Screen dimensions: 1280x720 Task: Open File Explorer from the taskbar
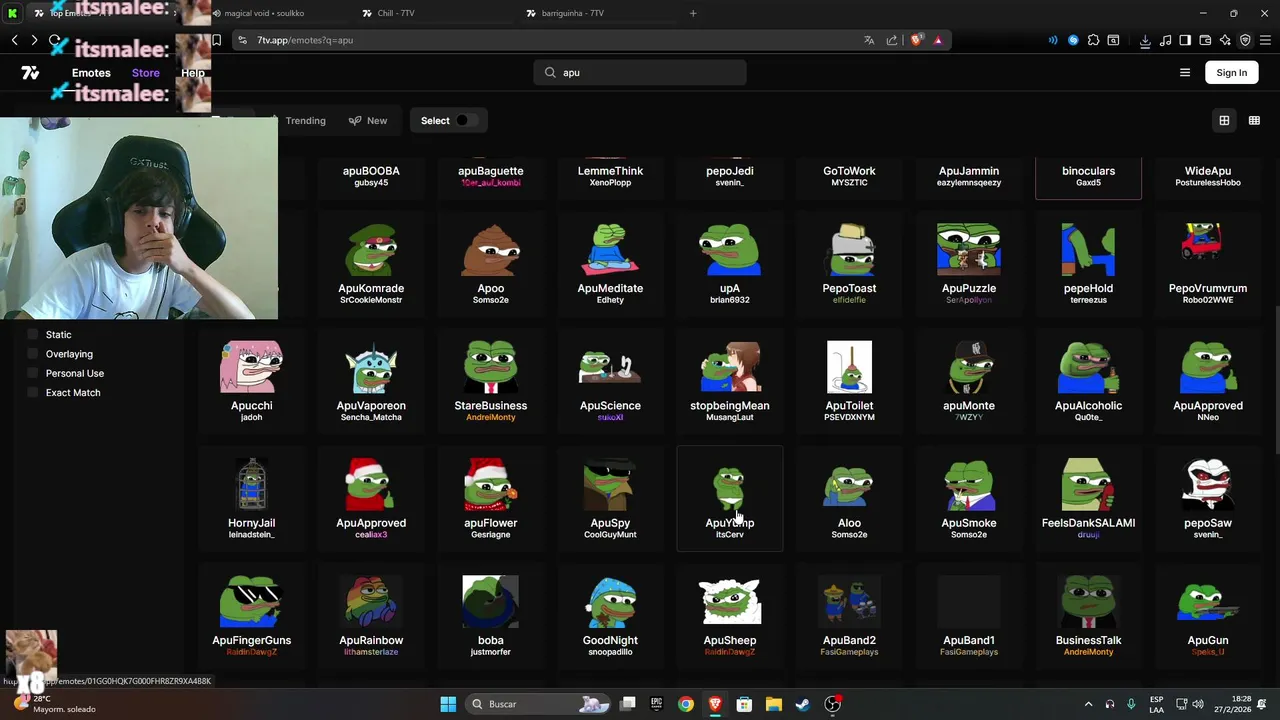coord(773,704)
